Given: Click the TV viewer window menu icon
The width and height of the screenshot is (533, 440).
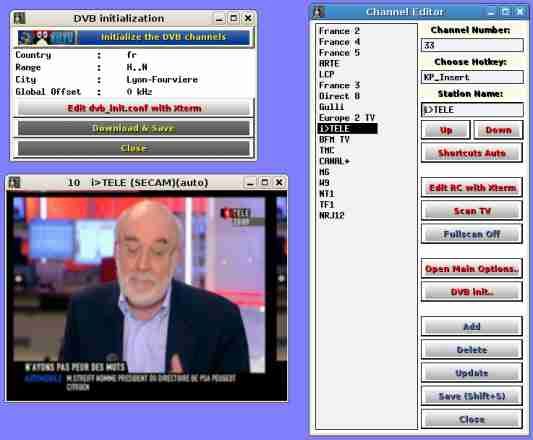Looking at the screenshot, I should point(14,183).
